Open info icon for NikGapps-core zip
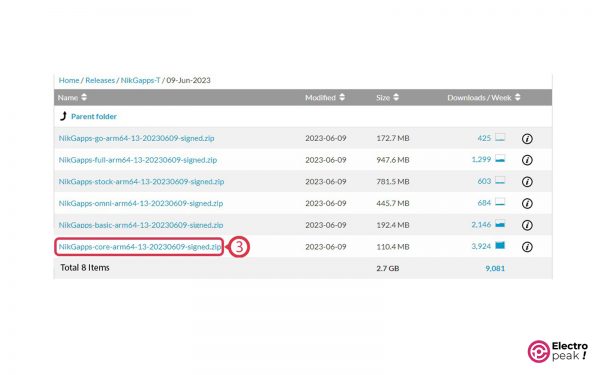This screenshot has width=600, height=375. click(x=527, y=247)
